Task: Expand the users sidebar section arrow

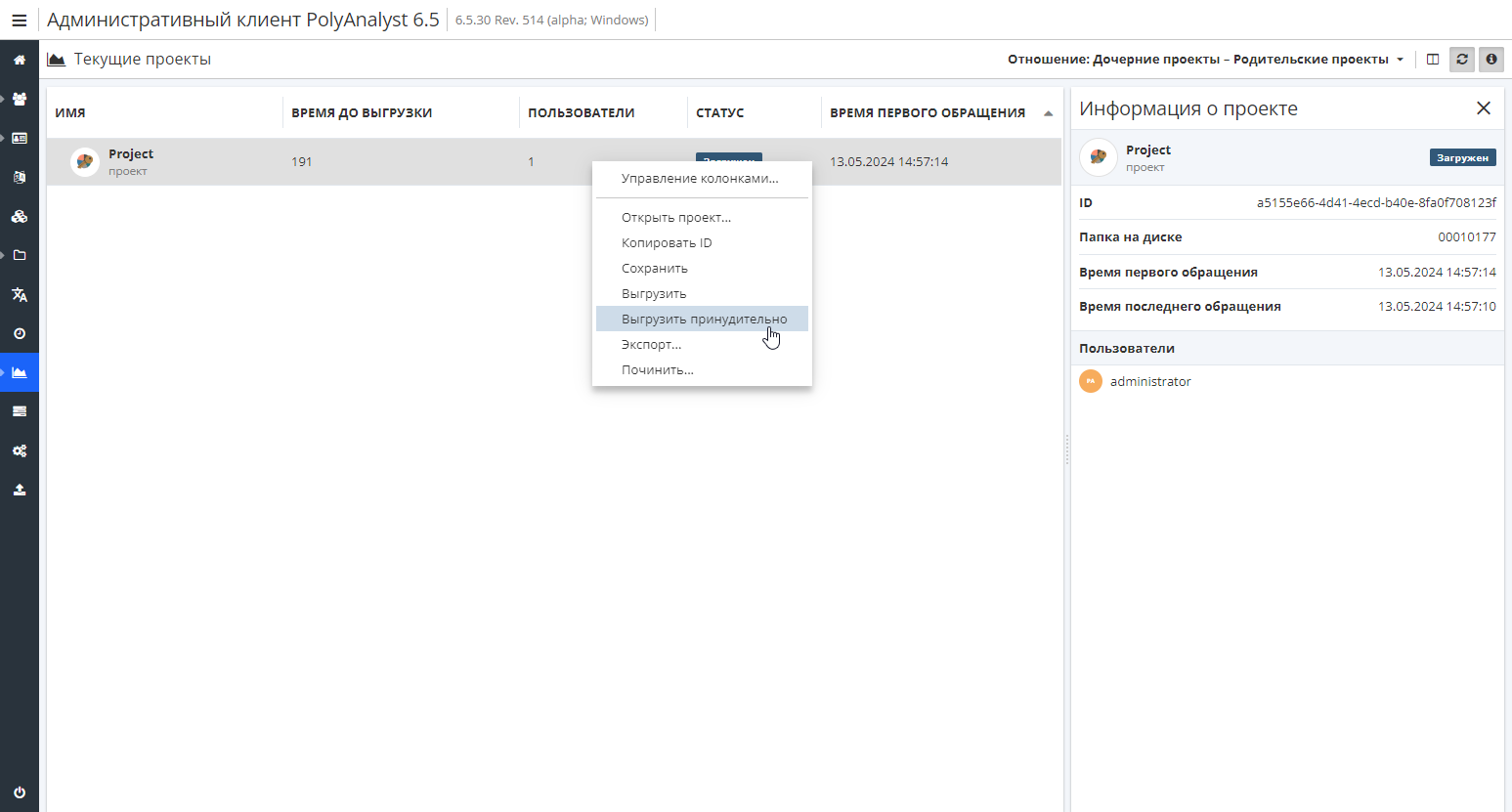Action: click(3, 99)
